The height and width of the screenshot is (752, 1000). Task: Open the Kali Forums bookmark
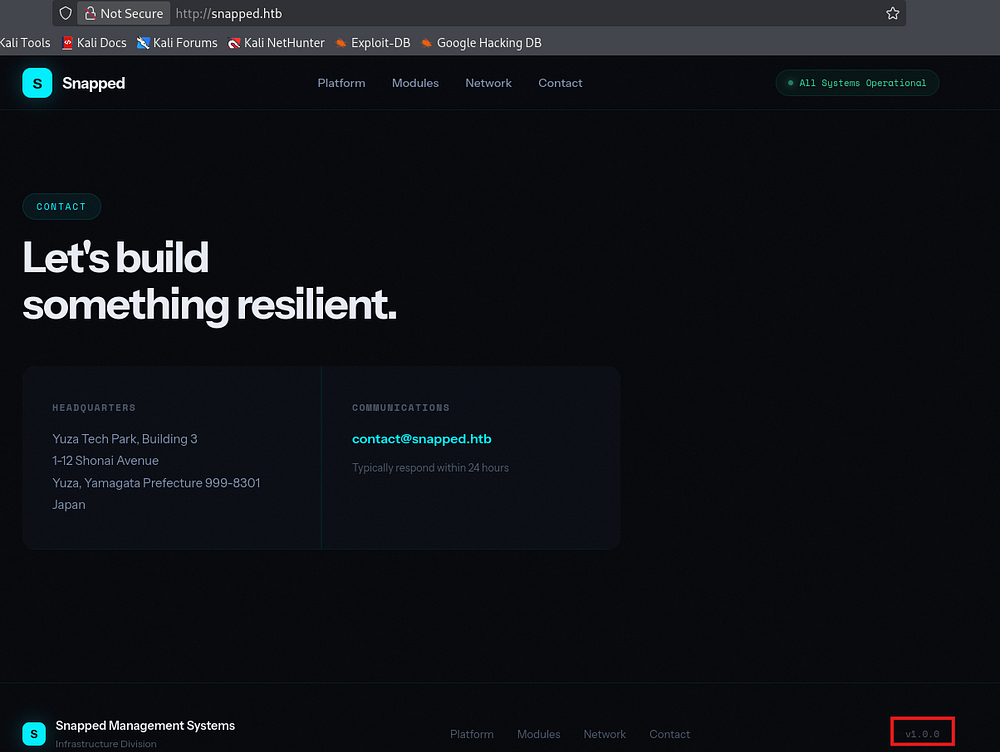pyautogui.click(x=177, y=43)
